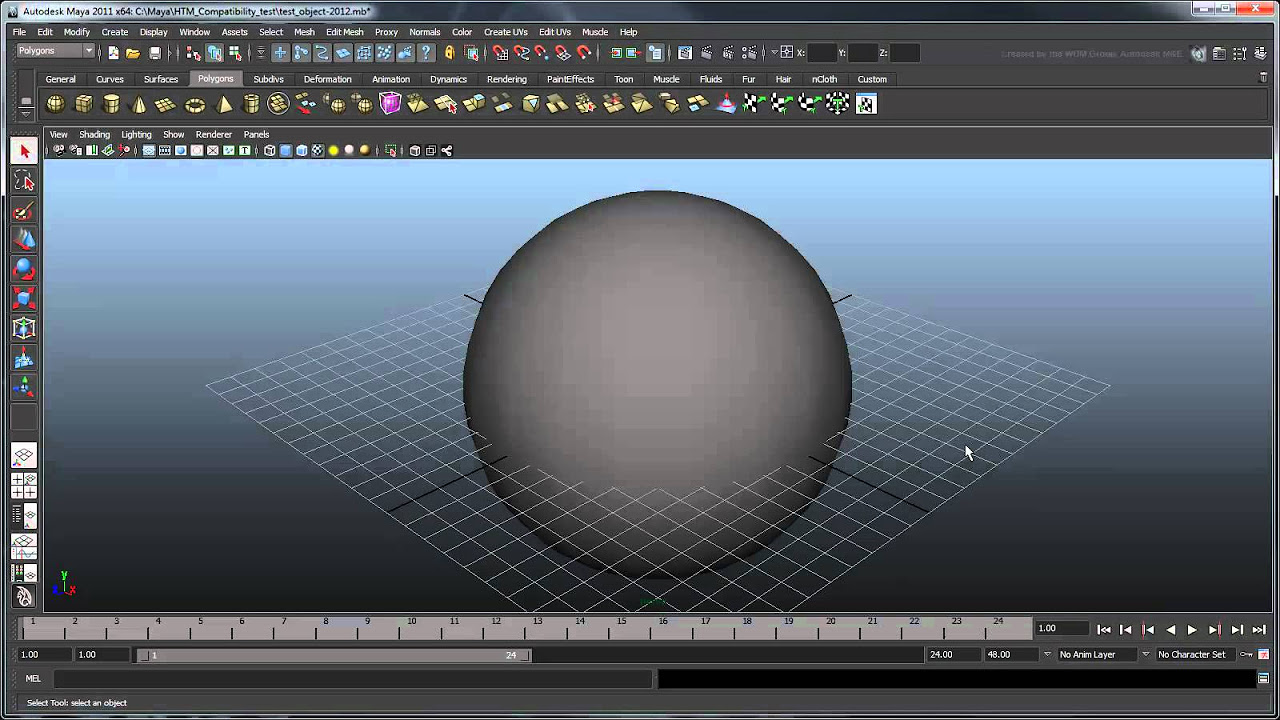1280x720 pixels.
Task: Open the Create menu
Action: coord(114,32)
